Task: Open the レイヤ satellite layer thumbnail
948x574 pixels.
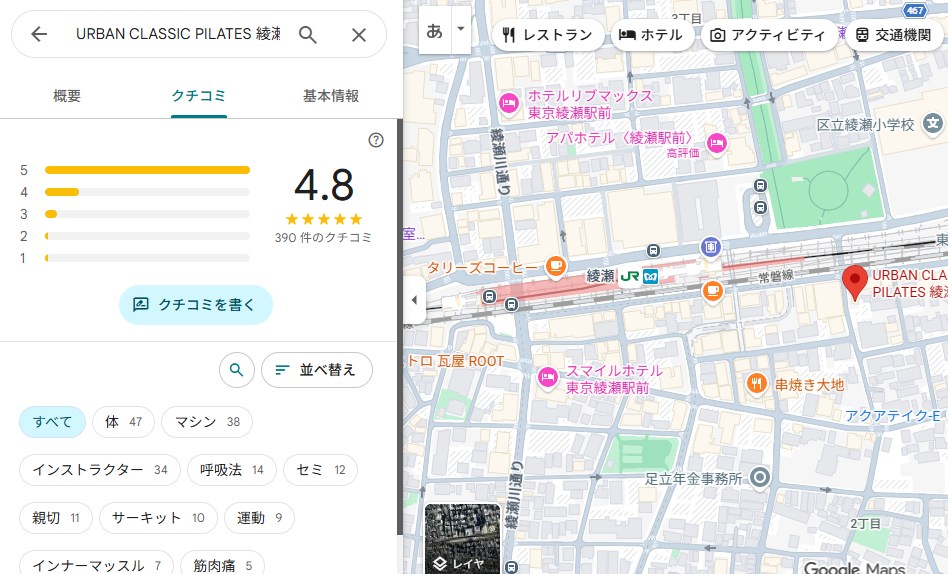Action: pyautogui.click(x=461, y=540)
